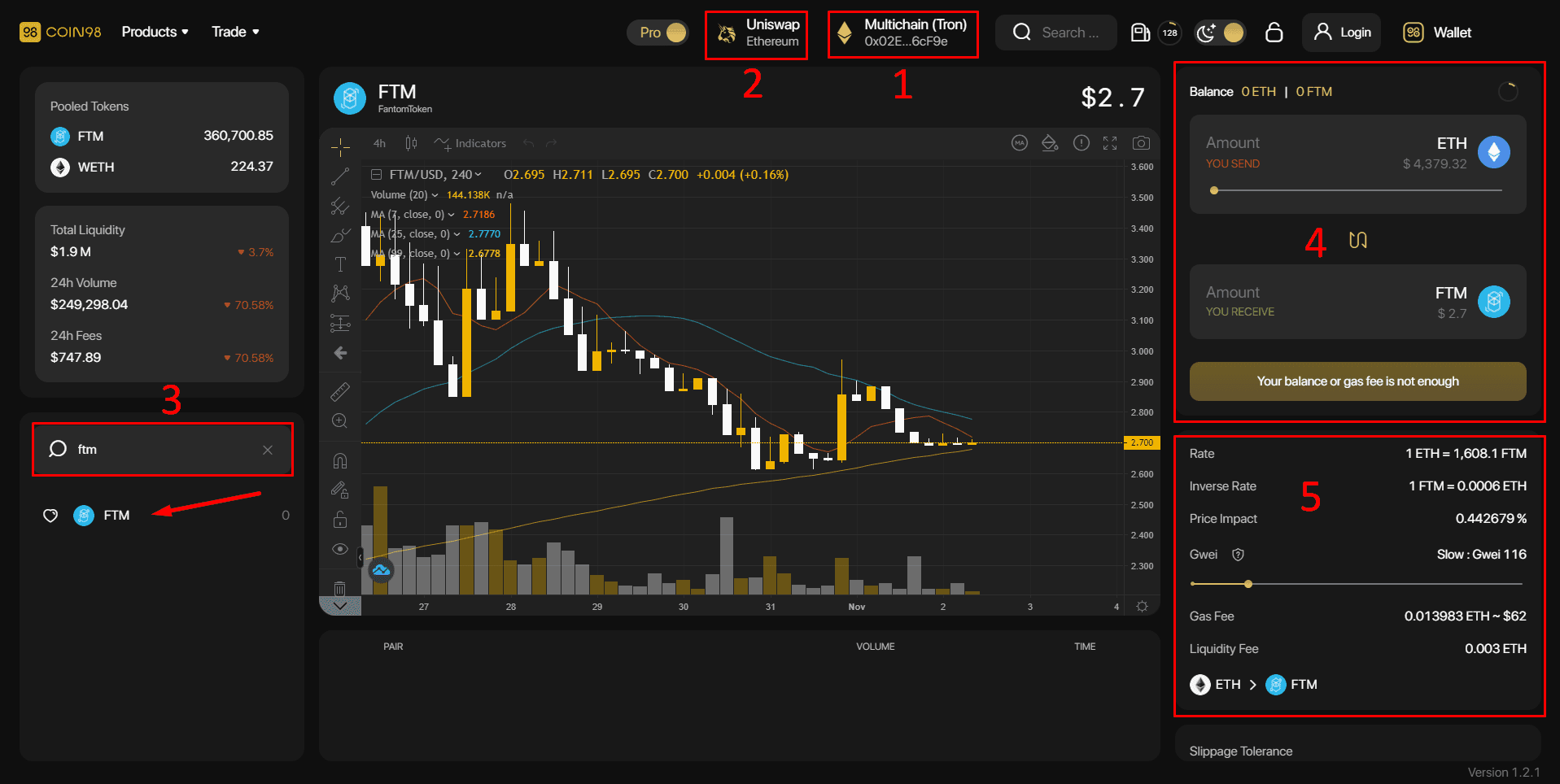Click the chart undo arrow
This screenshot has height=784, width=1560.
529,143
